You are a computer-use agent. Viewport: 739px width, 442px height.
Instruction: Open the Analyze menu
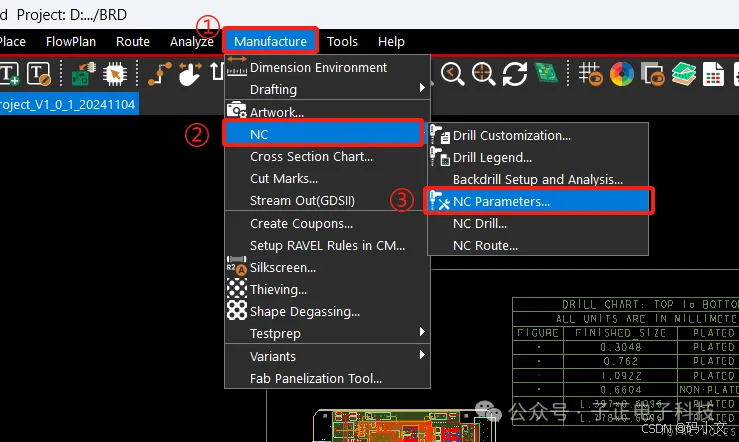coord(192,41)
